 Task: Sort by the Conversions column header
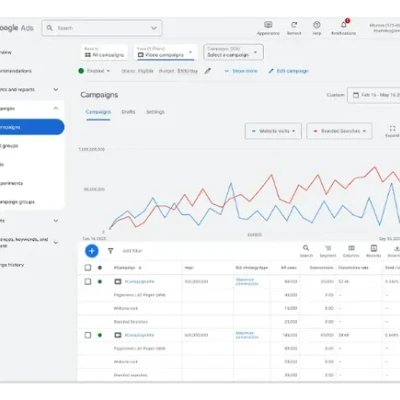coord(321,268)
